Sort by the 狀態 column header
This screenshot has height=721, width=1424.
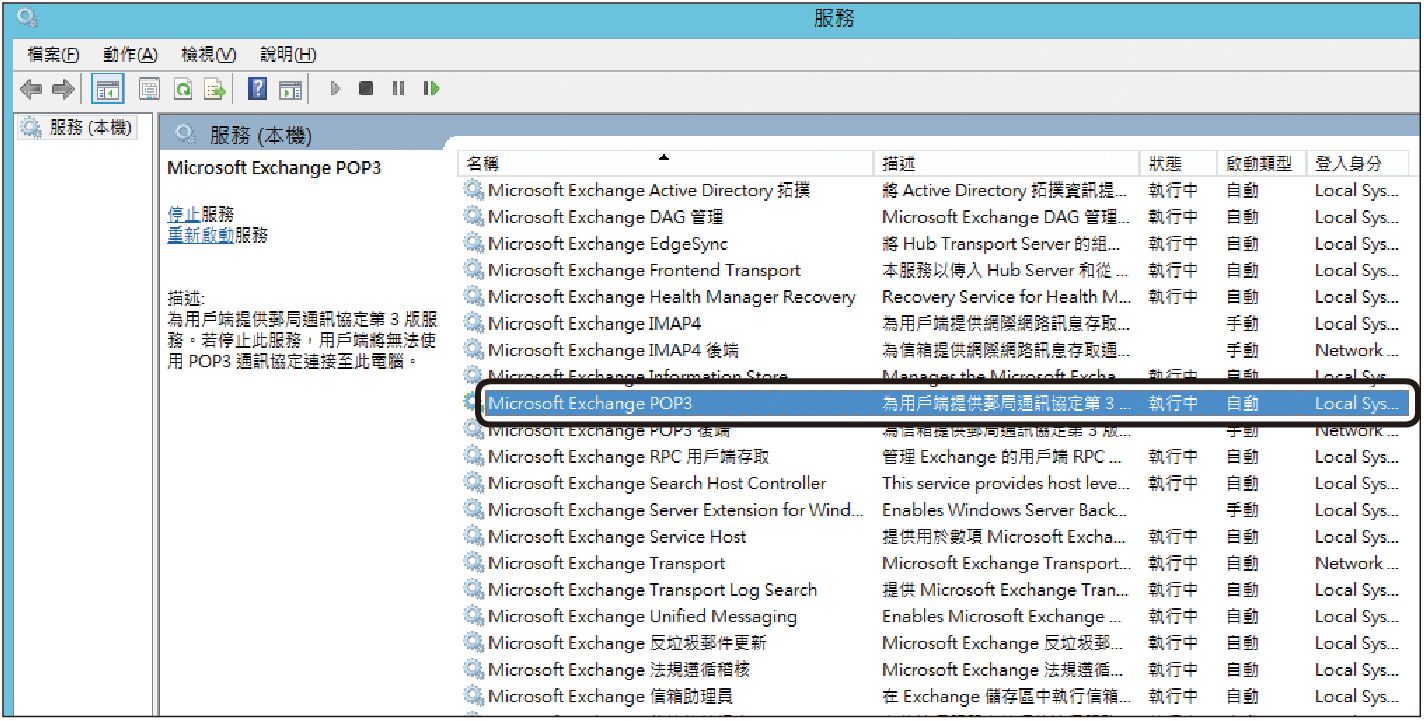tap(1179, 163)
